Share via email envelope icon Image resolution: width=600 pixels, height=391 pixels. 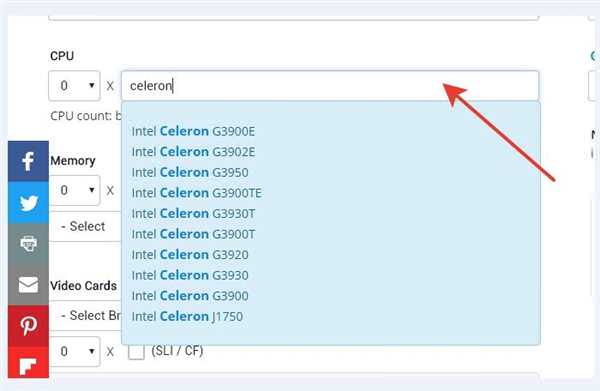coord(28,285)
